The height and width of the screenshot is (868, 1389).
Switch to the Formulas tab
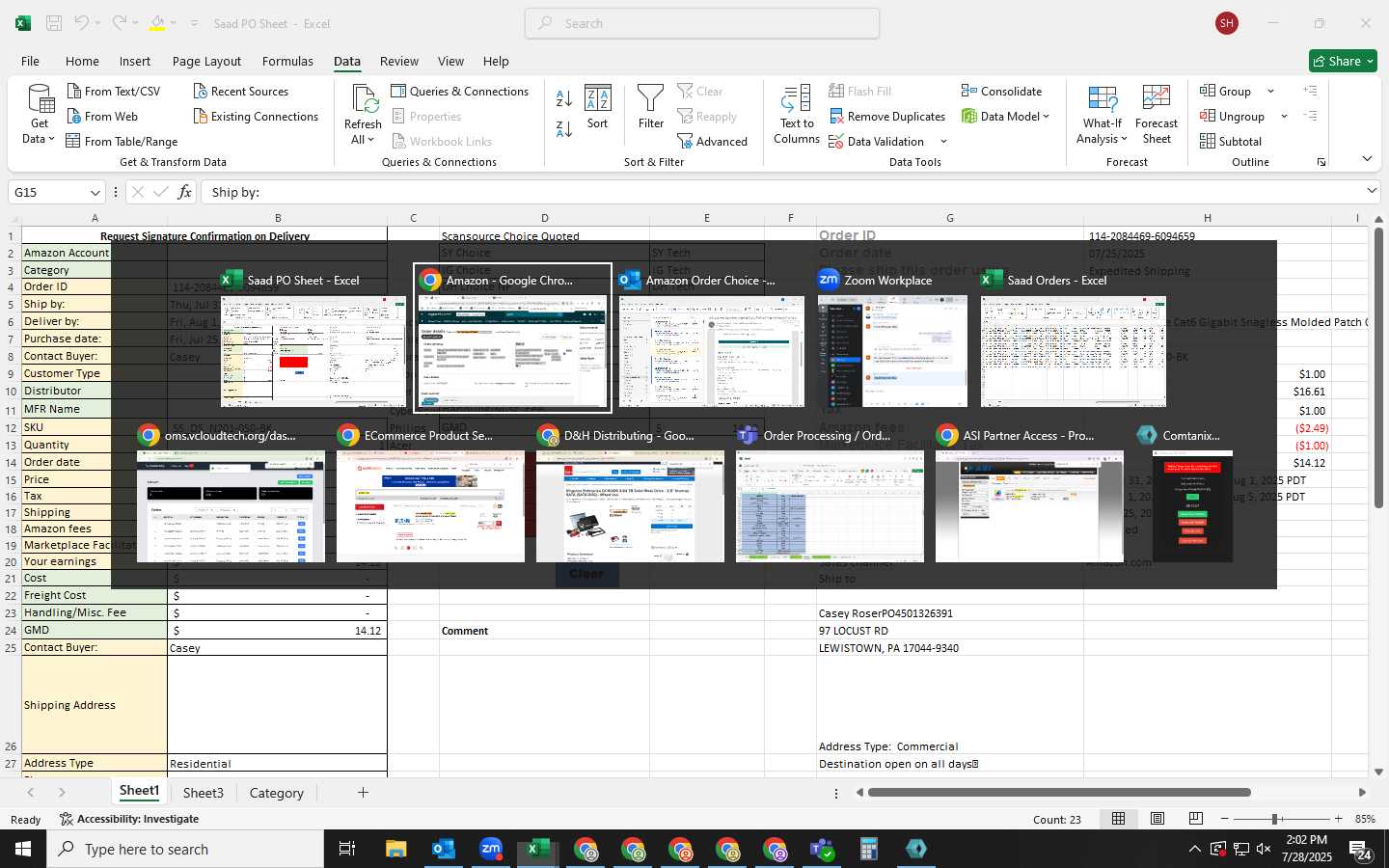click(x=287, y=61)
